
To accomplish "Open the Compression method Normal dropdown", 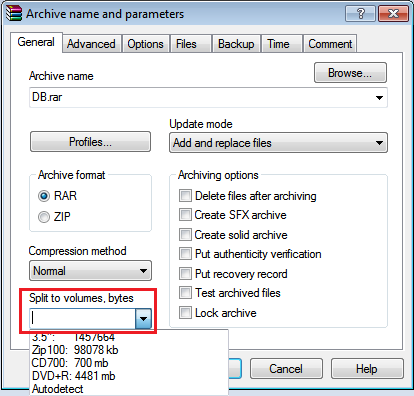I will pos(90,271).
